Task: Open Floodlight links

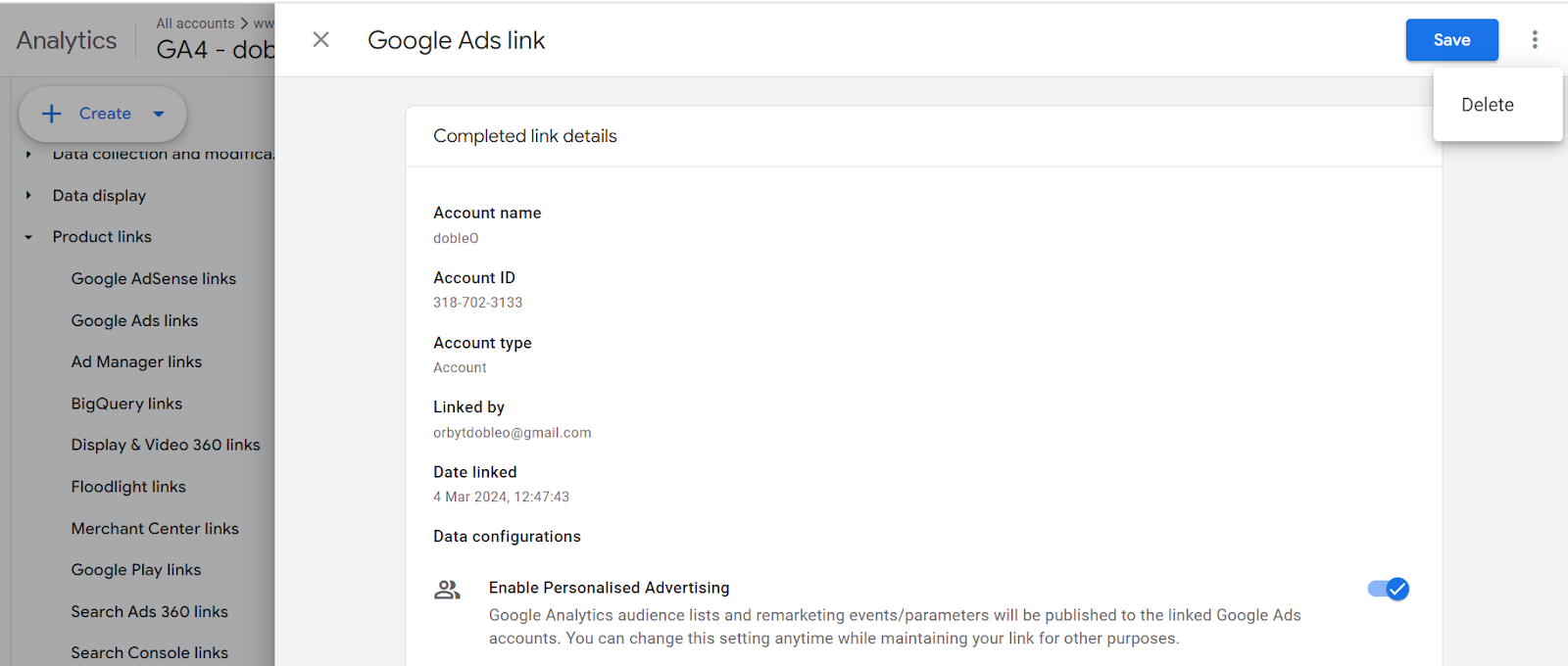Action: coord(128,487)
